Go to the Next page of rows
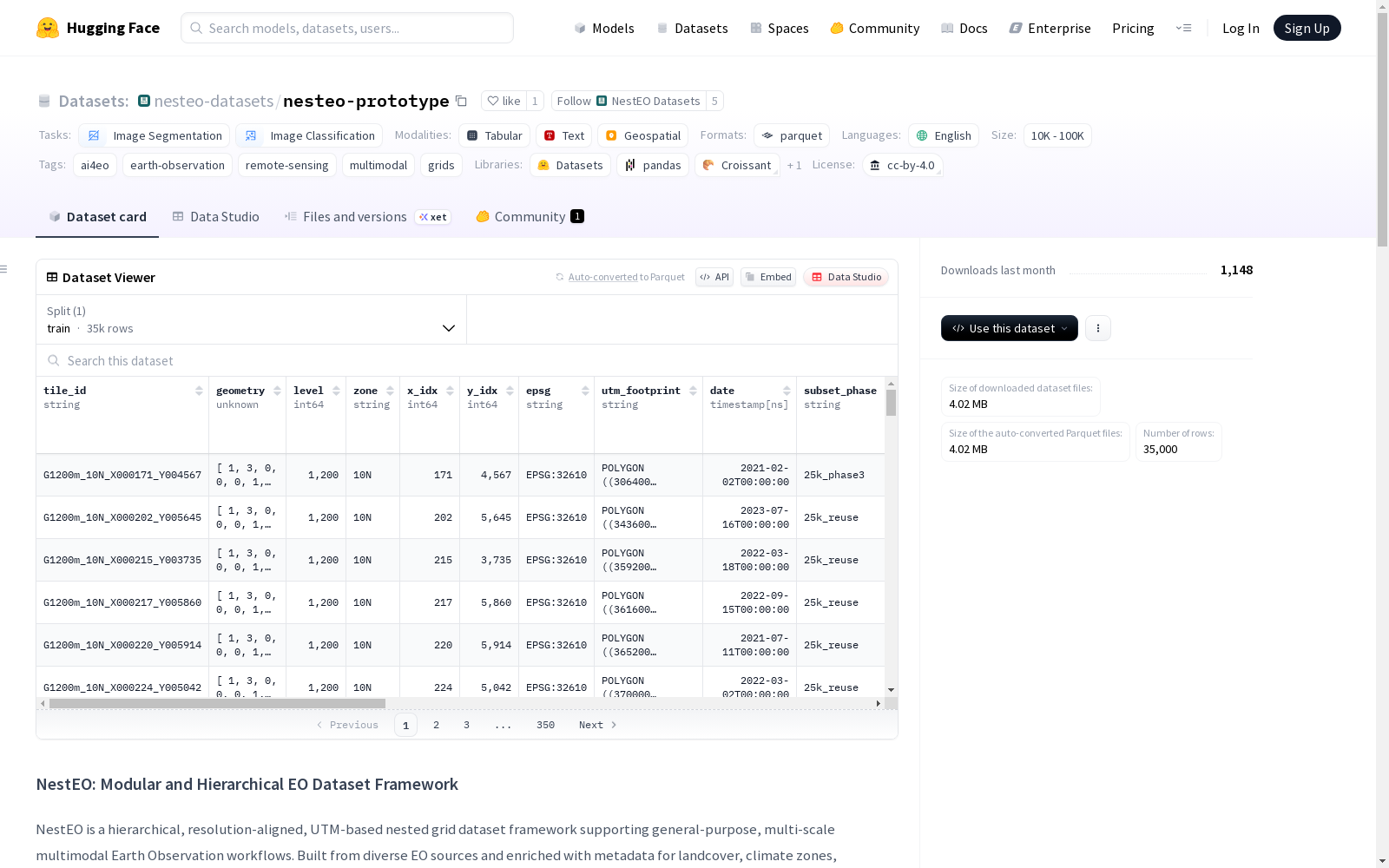The image size is (1389, 868). (597, 725)
